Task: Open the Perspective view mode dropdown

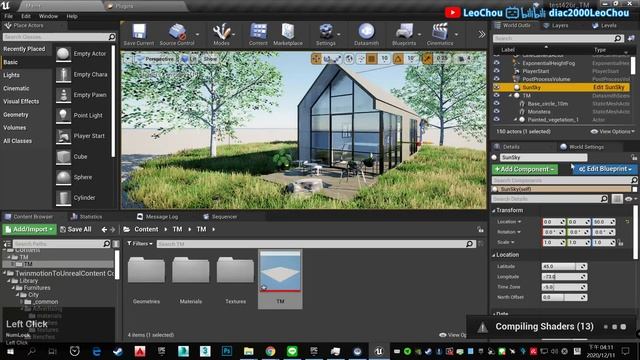Action: click(154, 59)
